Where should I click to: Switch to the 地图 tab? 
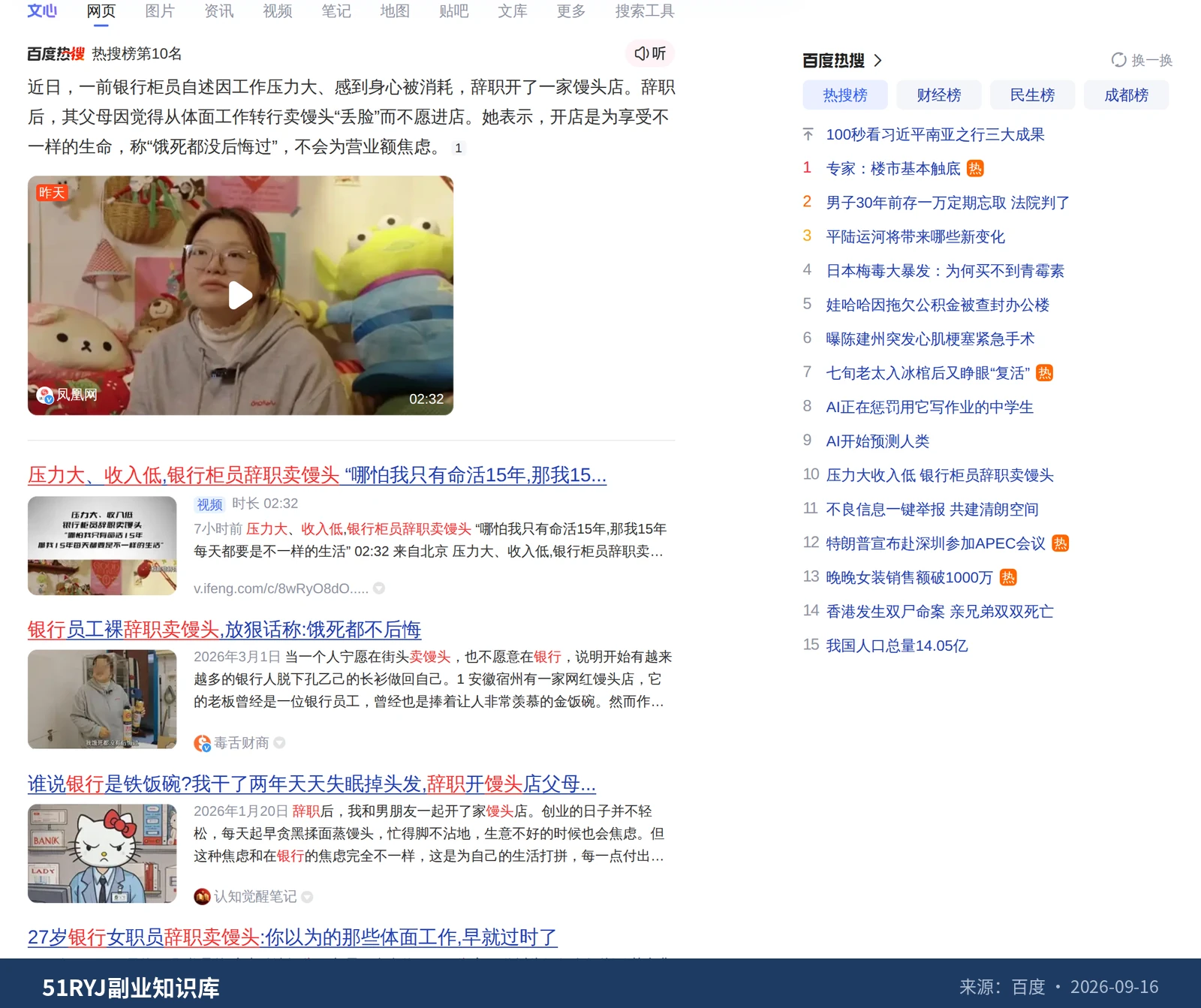395,11
